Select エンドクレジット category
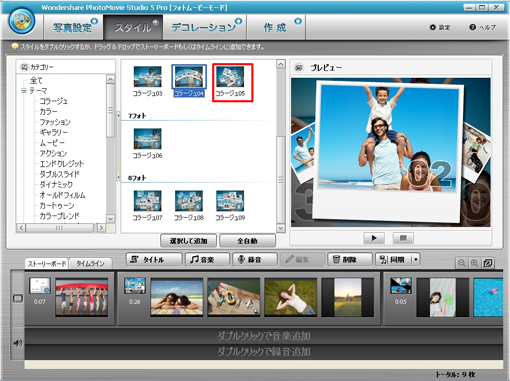This screenshot has width=510, height=381. pyautogui.click(x=62, y=164)
